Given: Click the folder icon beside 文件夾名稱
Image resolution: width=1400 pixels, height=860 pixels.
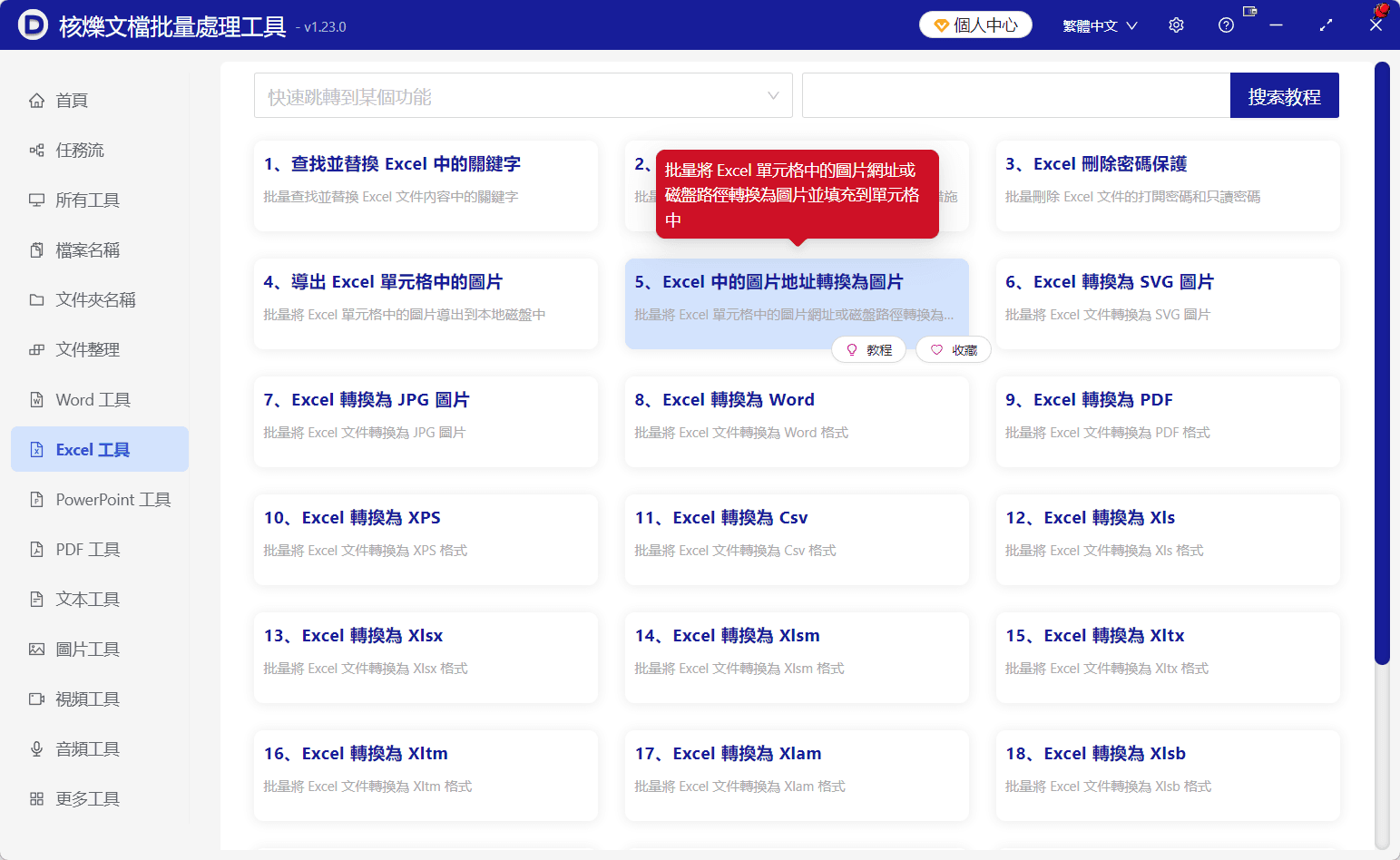Looking at the screenshot, I should coord(37,299).
